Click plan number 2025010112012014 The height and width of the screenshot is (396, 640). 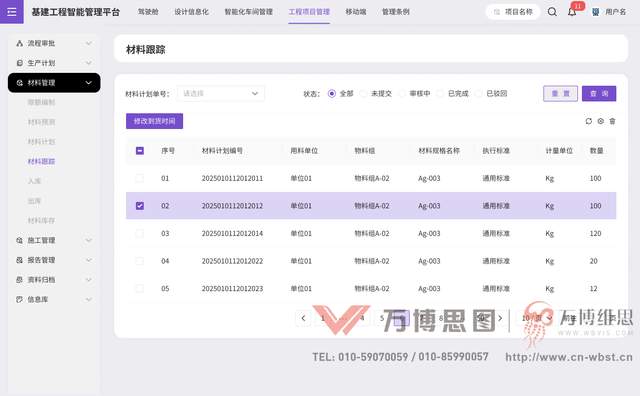[232, 234]
